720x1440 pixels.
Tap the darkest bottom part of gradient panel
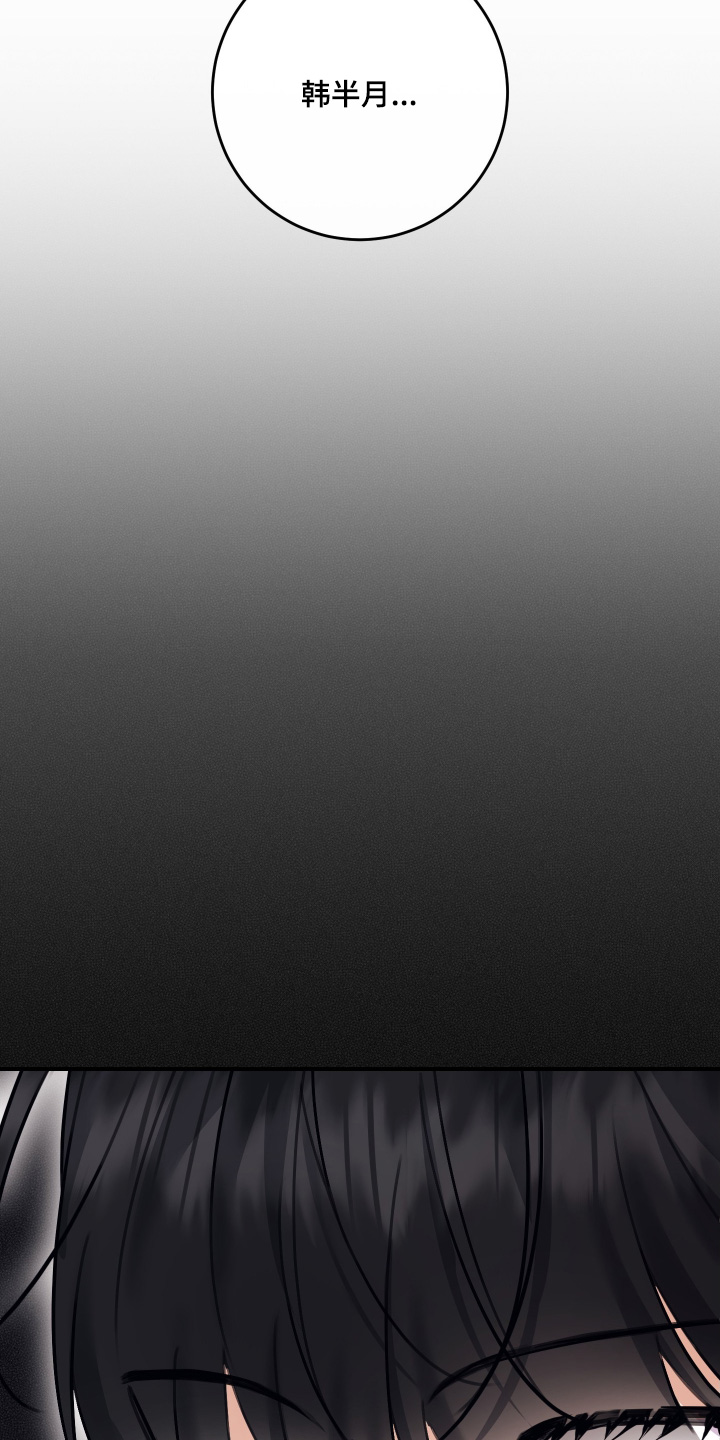click(x=360, y=1000)
